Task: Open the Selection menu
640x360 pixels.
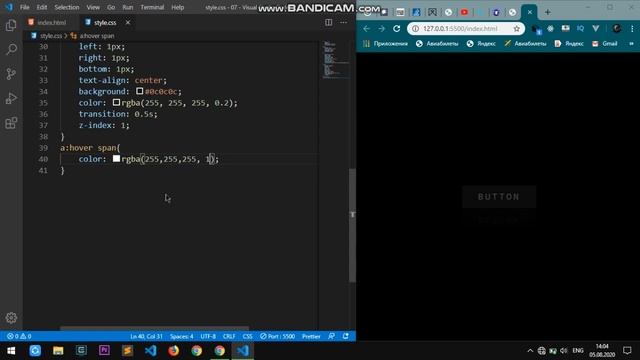Action: [67, 7]
